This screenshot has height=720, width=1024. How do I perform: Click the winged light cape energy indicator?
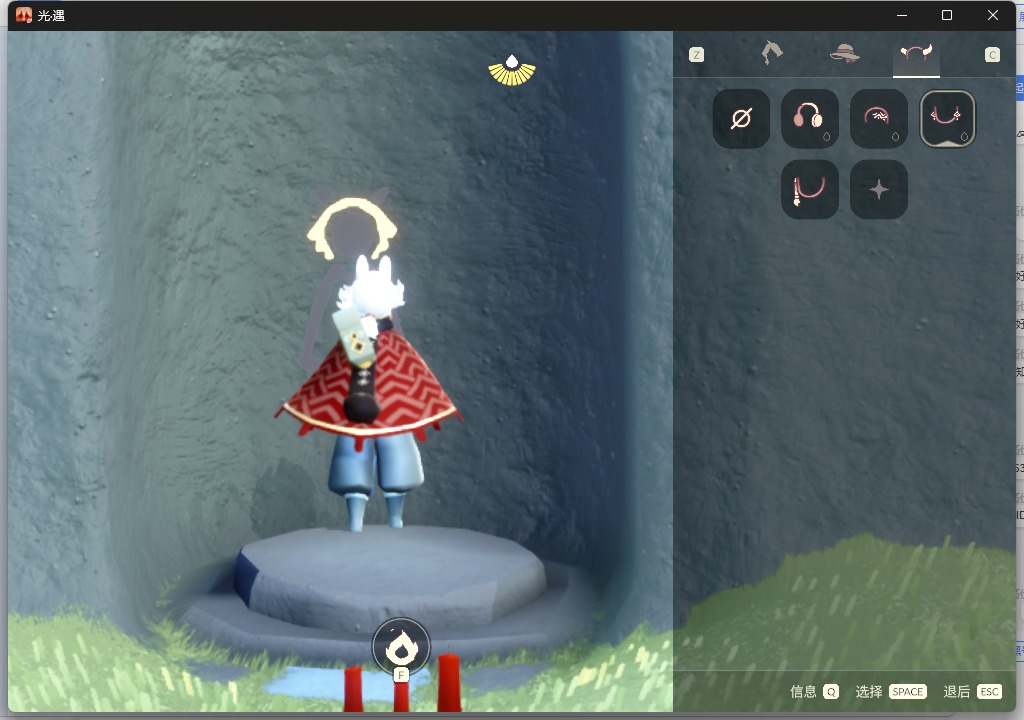512,71
